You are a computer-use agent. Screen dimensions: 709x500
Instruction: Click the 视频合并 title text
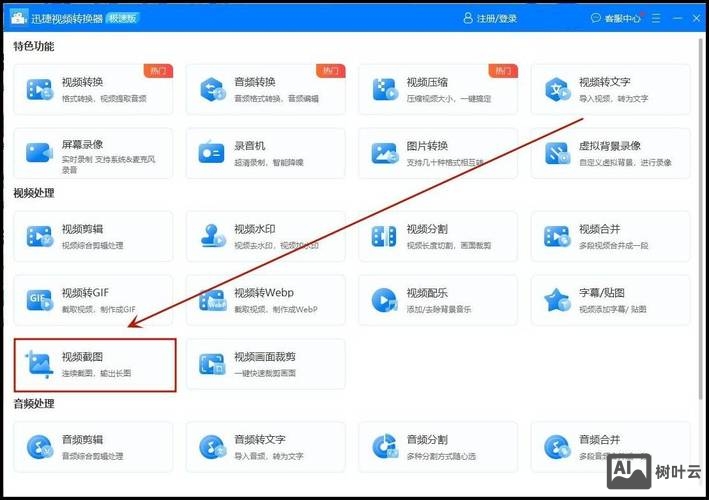pos(600,229)
